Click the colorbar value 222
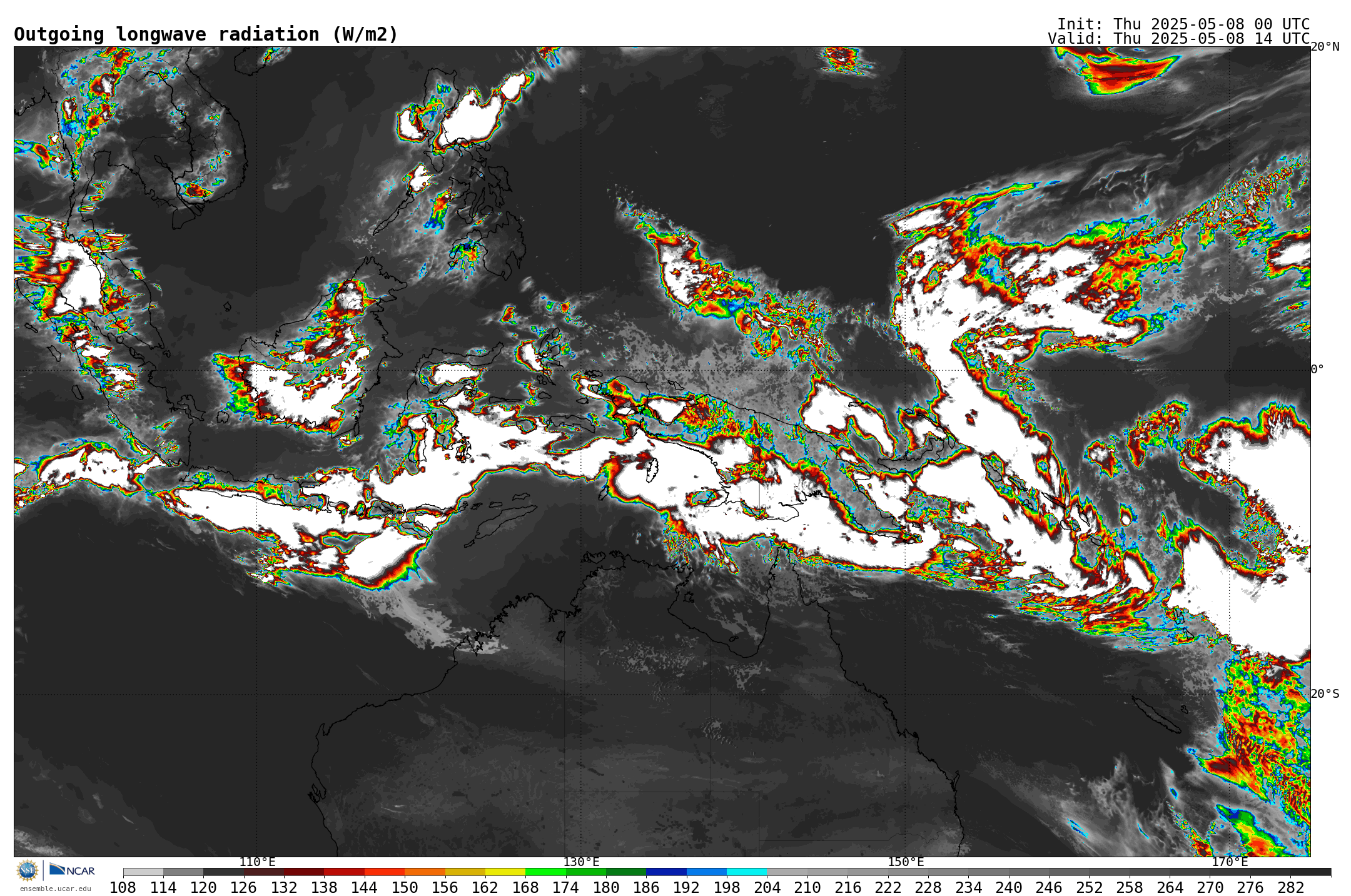The height and width of the screenshot is (896, 1351). coord(888,888)
